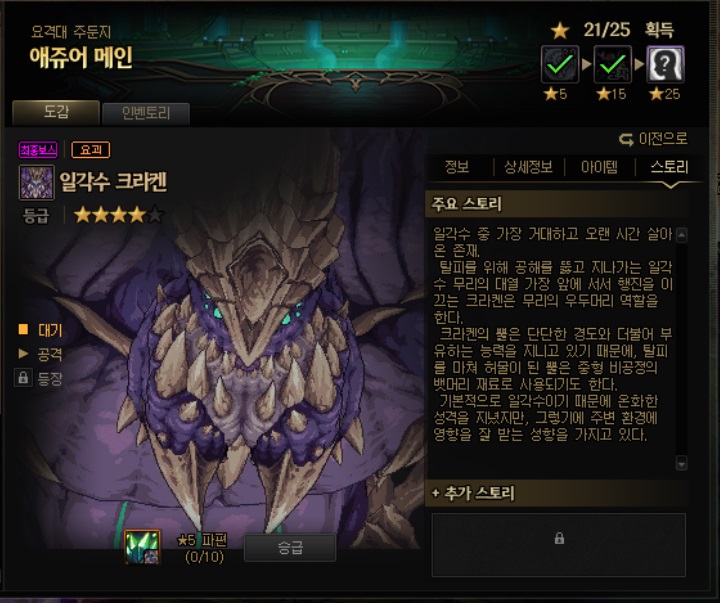Click the return arrow icon near 이전으로
720x603 pixels.
coord(626,139)
